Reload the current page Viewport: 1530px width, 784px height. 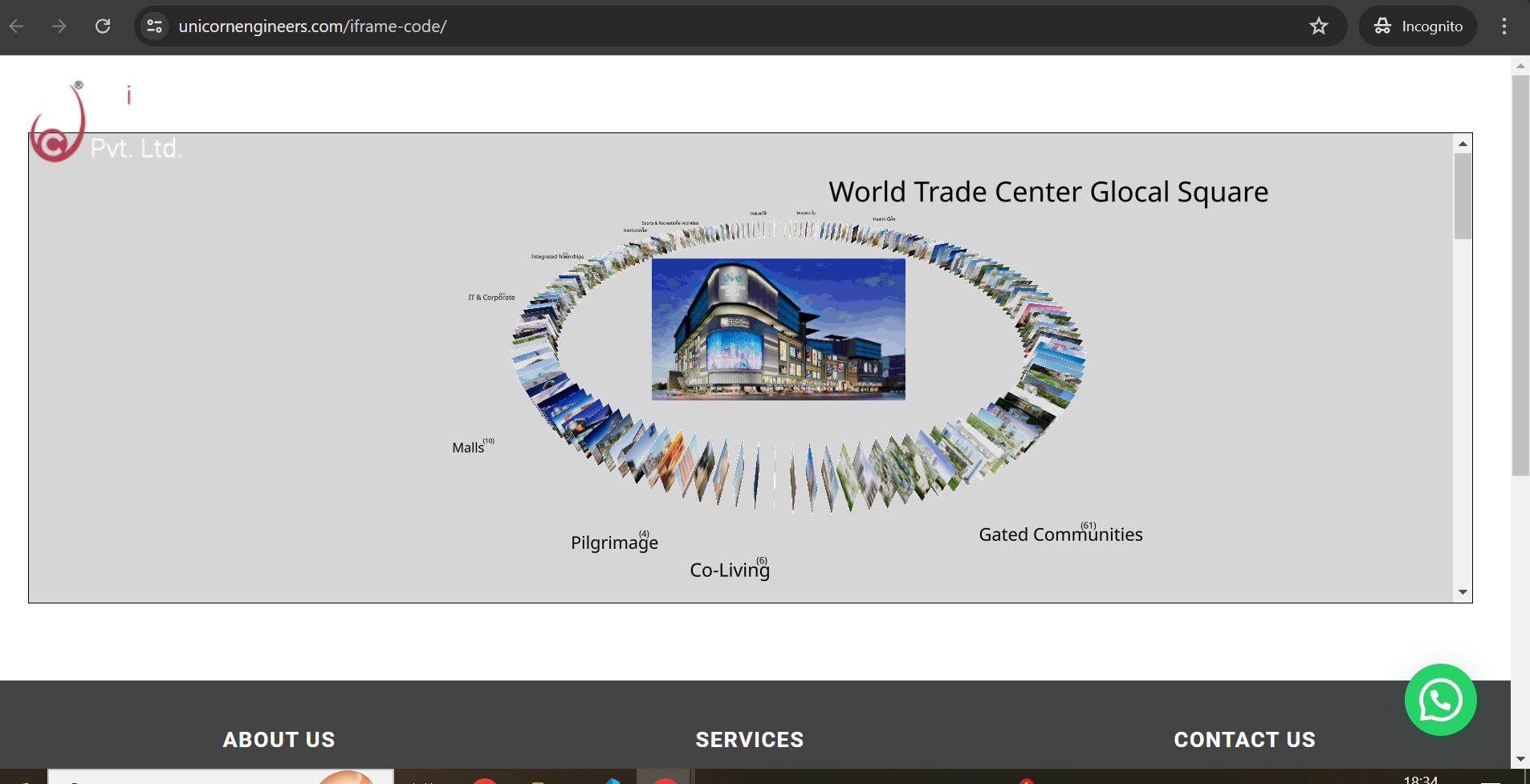coord(103,26)
